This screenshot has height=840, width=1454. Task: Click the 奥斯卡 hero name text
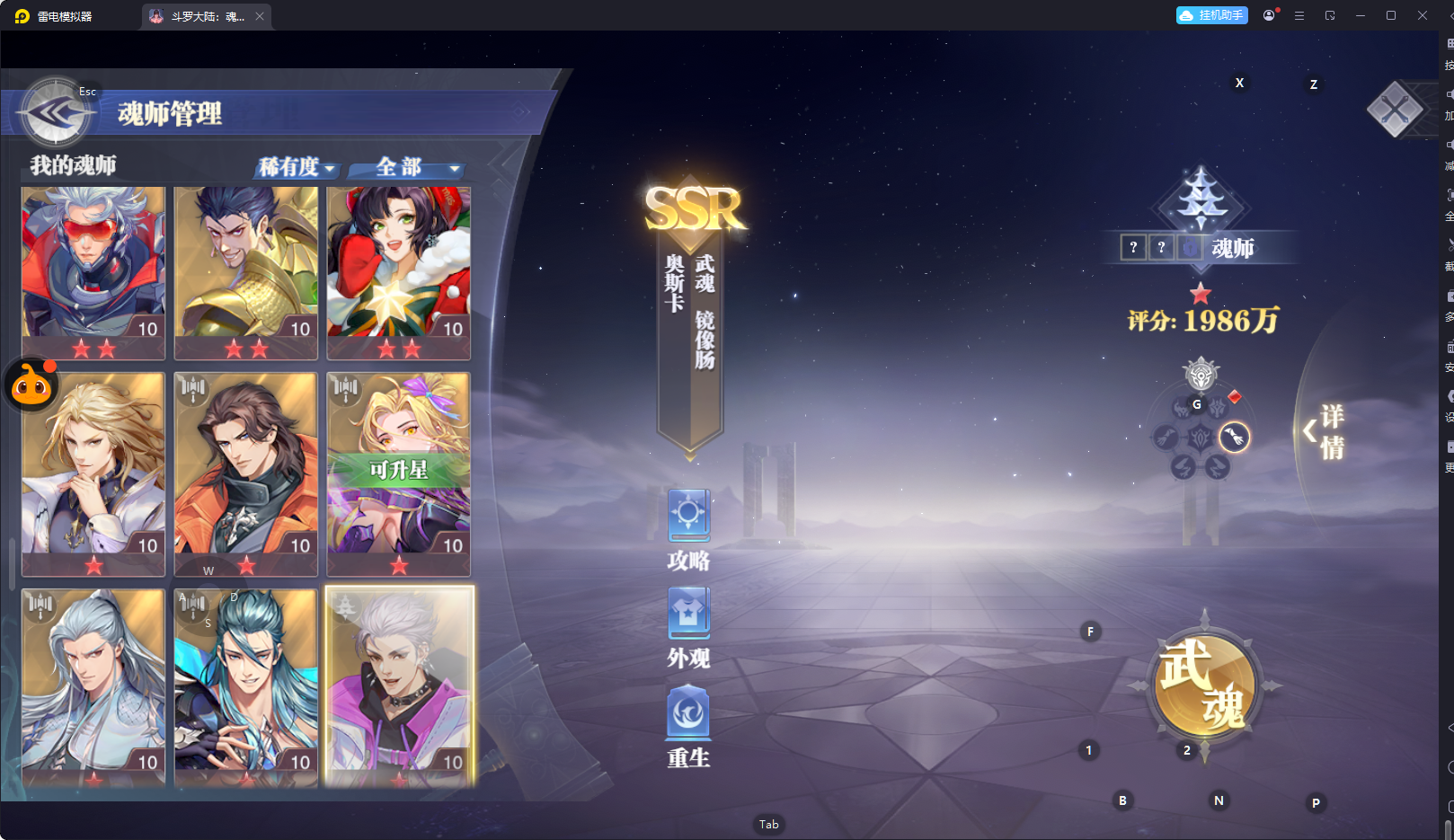coord(675,283)
